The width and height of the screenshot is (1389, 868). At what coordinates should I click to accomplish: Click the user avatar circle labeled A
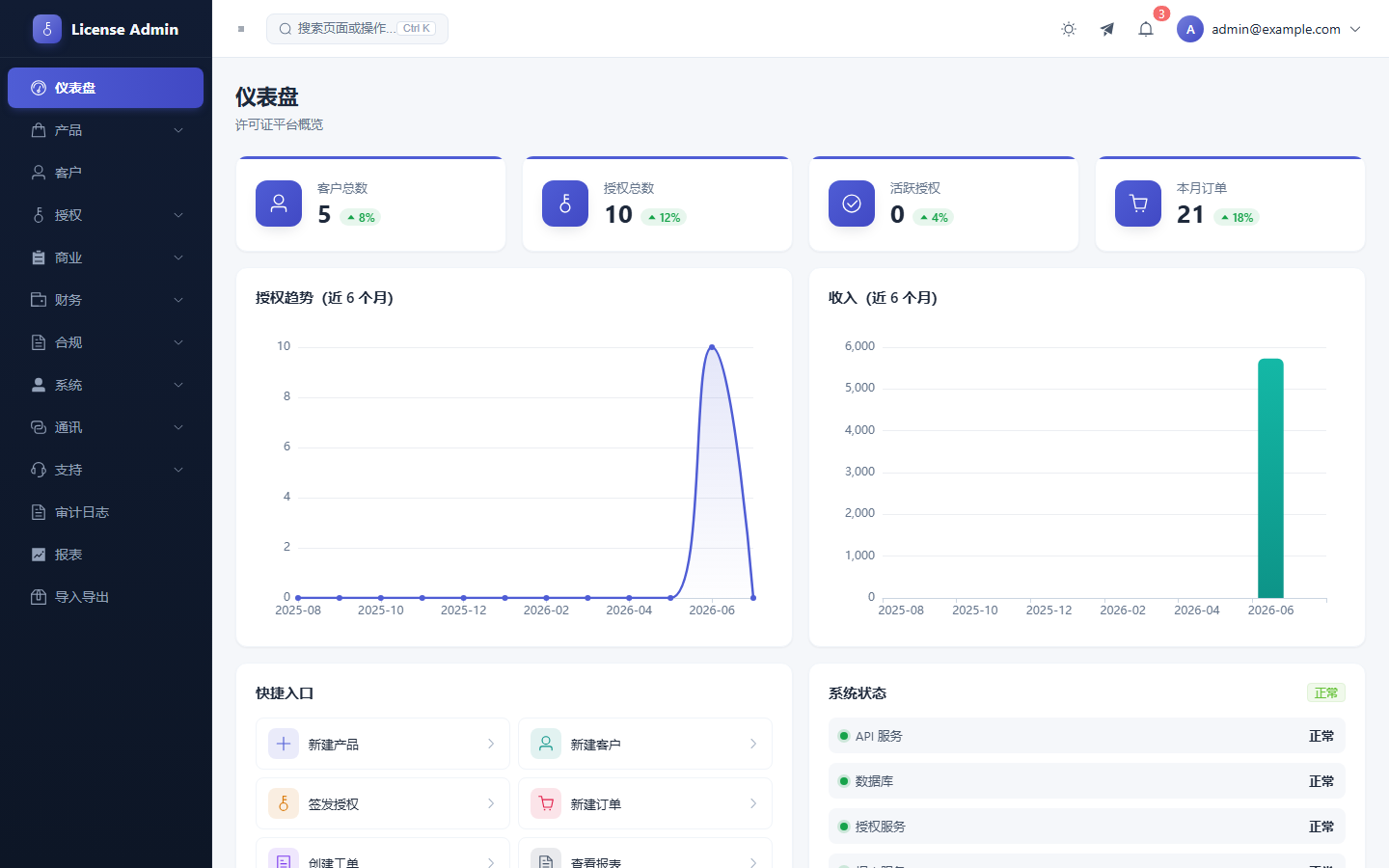point(1190,29)
